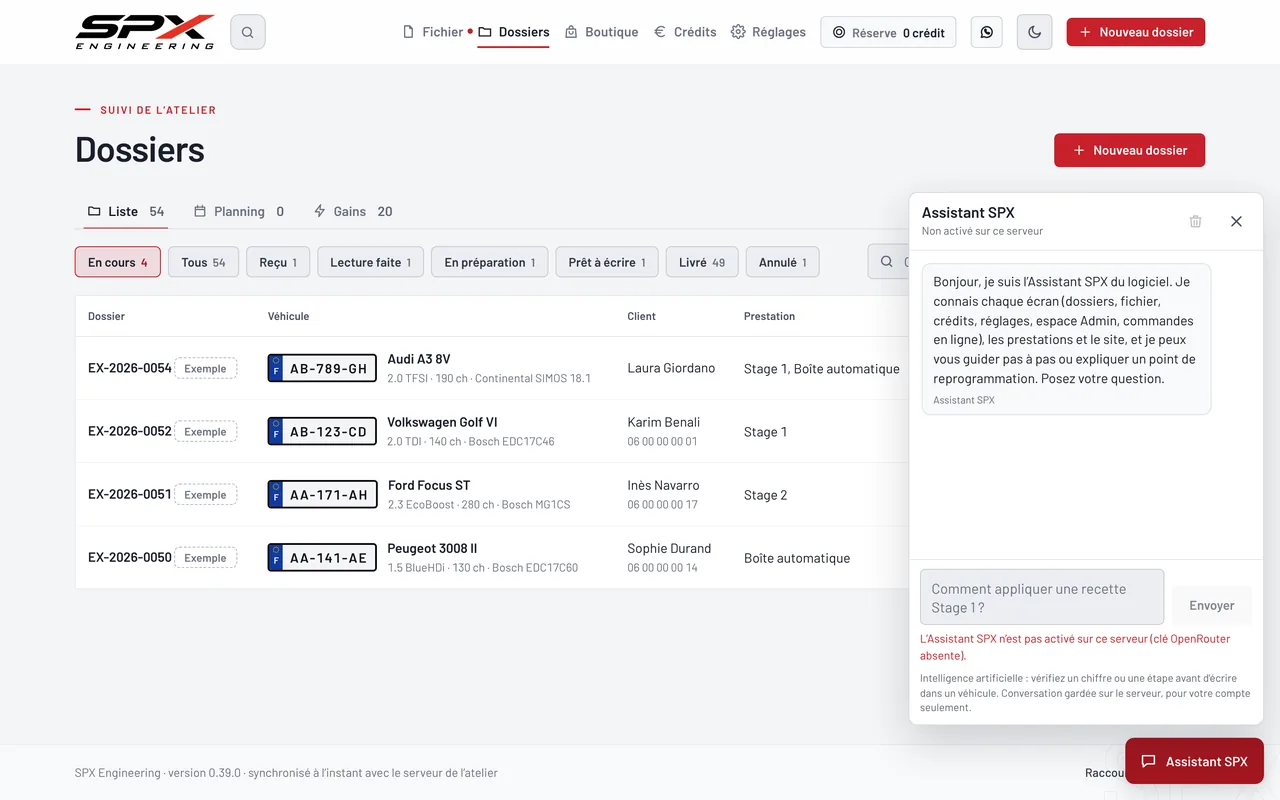Focus the assistant question input field
Viewport: 1280px width, 800px height.
pyautogui.click(x=1042, y=597)
